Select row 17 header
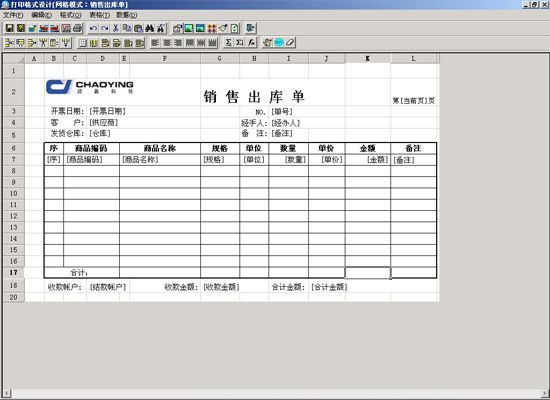The width and height of the screenshot is (550, 400). (x=13, y=272)
